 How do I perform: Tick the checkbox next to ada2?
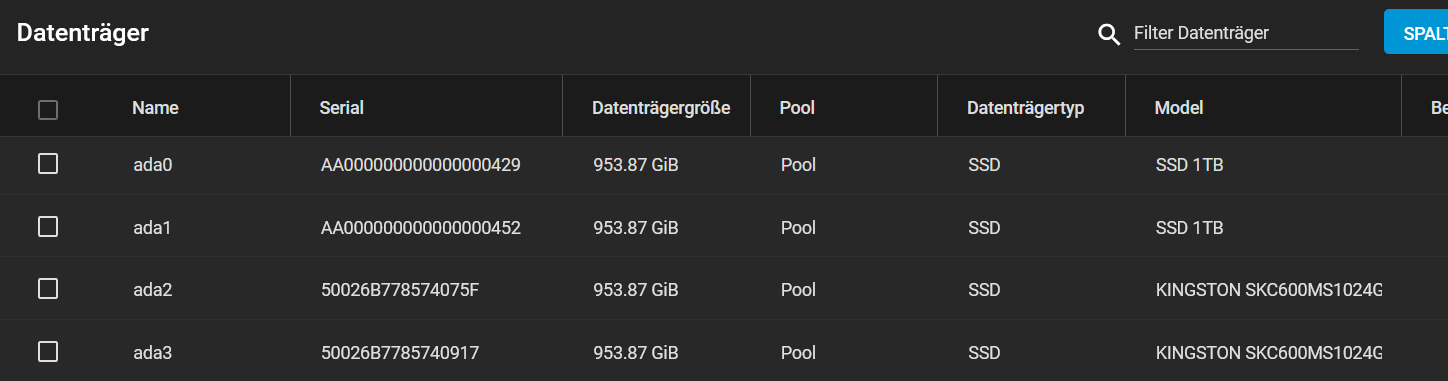click(x=48, y=289)
